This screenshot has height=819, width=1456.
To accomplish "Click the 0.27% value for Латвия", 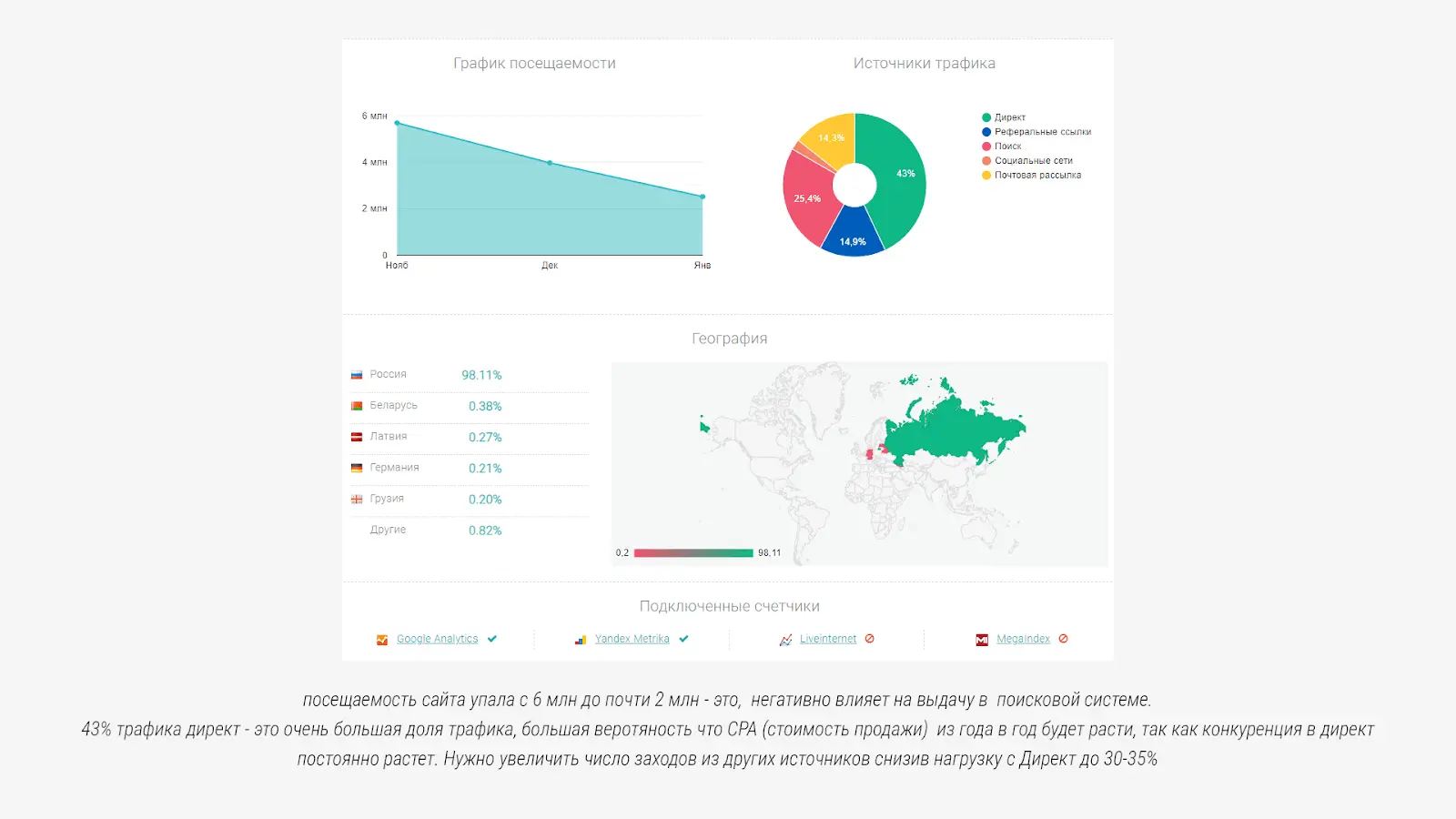I will click(x=485, y=437).
